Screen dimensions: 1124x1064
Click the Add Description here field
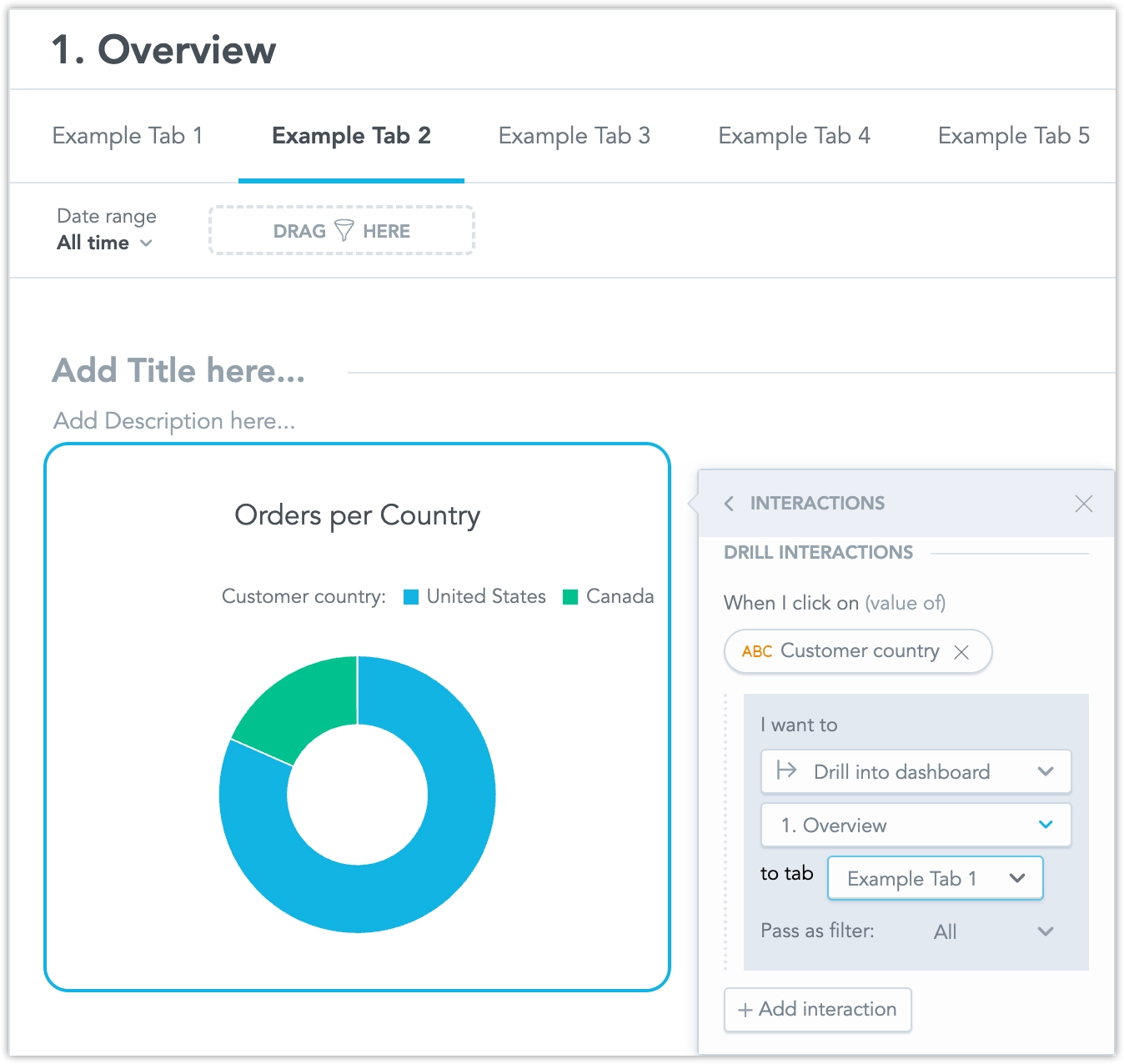point(174,421)
